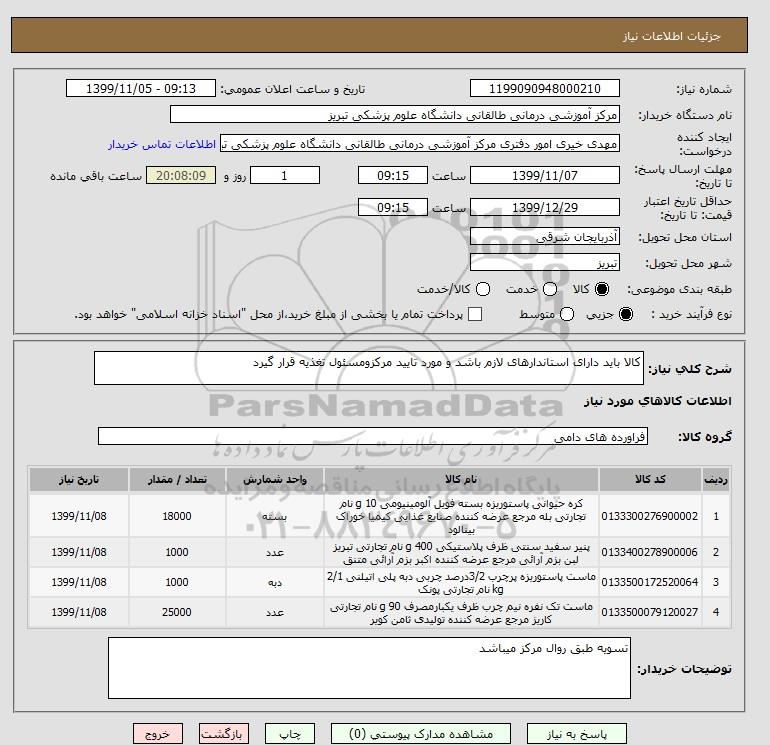Viewport: 770px width, 745px height.
Task: Click the quantity cell 25000
Action: click(x=177, y=612)
